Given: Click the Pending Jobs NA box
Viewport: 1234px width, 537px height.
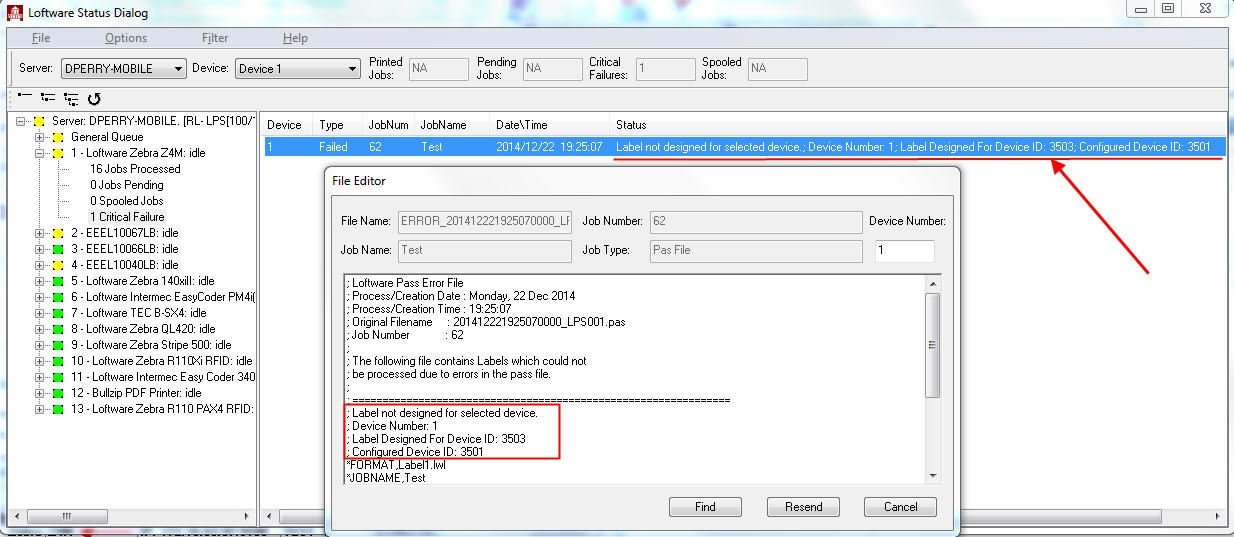Looking at the screenshot, I should point(552,69).
